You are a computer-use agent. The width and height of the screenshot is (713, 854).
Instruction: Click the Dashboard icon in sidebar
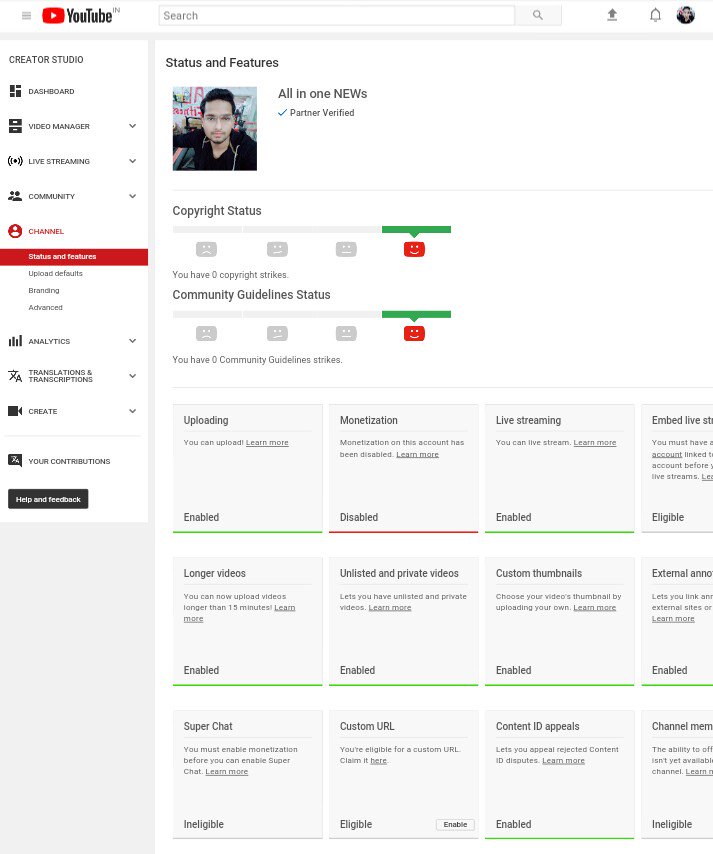pos(15,91)
